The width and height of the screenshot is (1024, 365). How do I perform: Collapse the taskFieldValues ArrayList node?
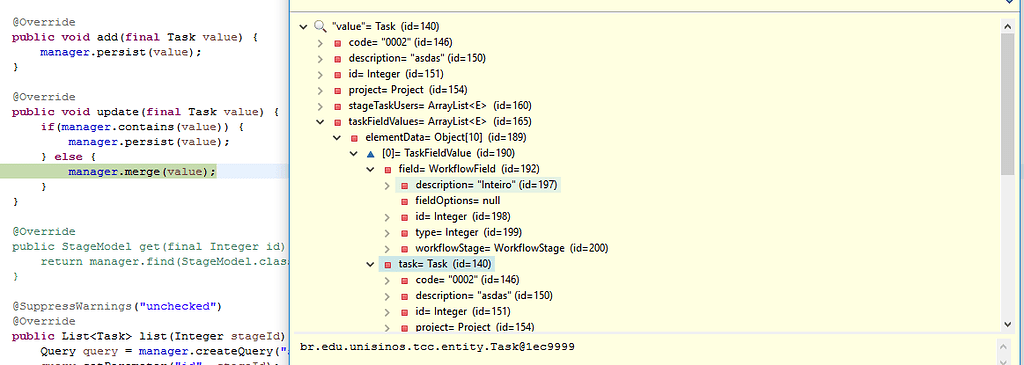[320, 121]
